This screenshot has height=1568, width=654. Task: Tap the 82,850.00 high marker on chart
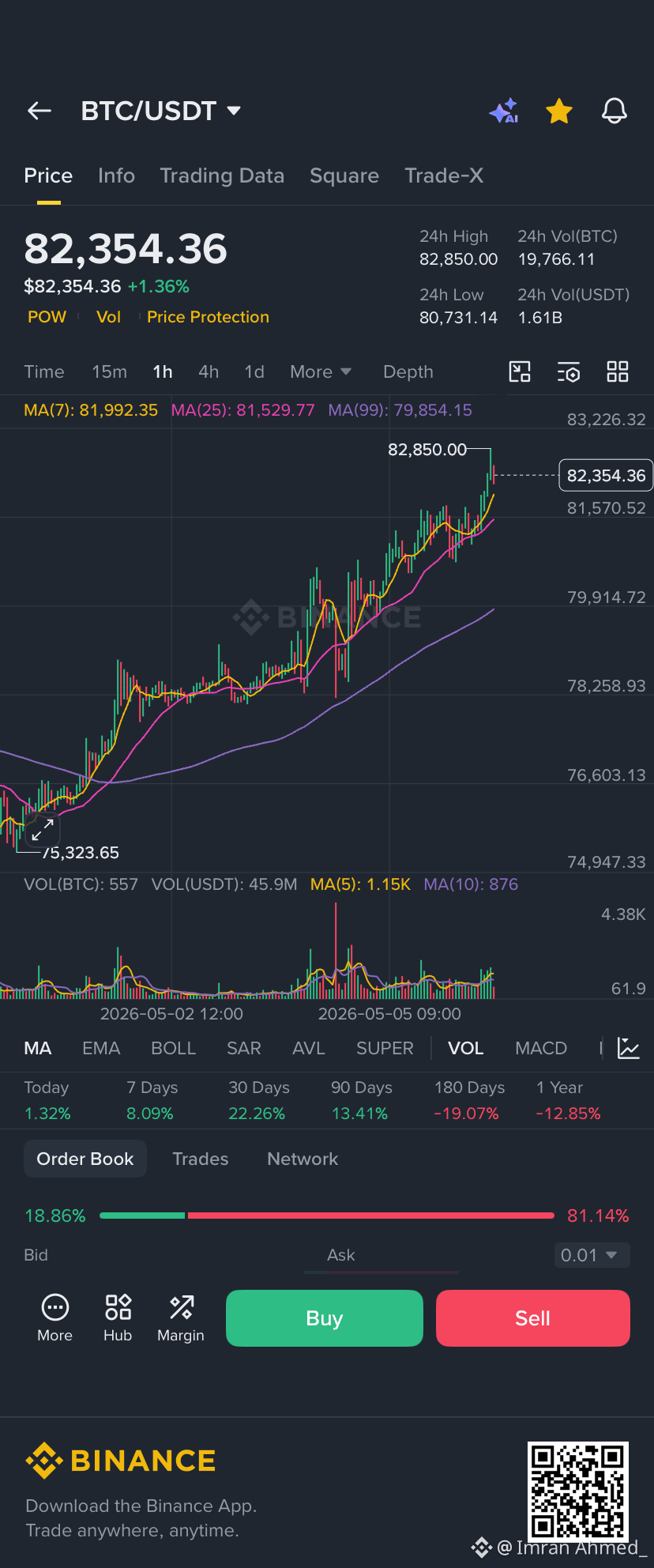427,450
